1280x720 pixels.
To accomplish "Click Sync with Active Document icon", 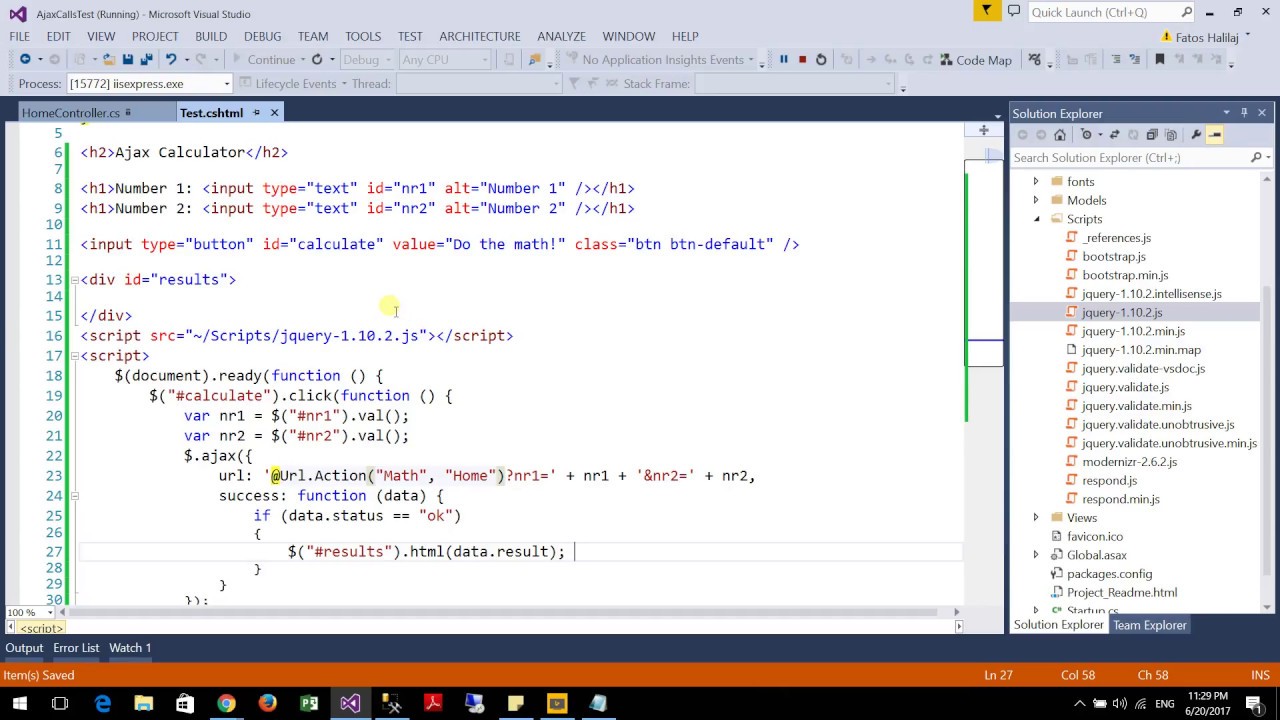I will (1114, 135).
